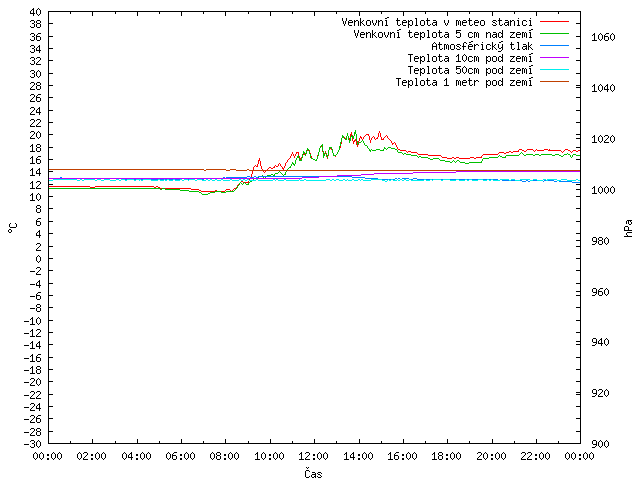Click the right axis value '960'
The image size is (640, 480).
[600, 292]
